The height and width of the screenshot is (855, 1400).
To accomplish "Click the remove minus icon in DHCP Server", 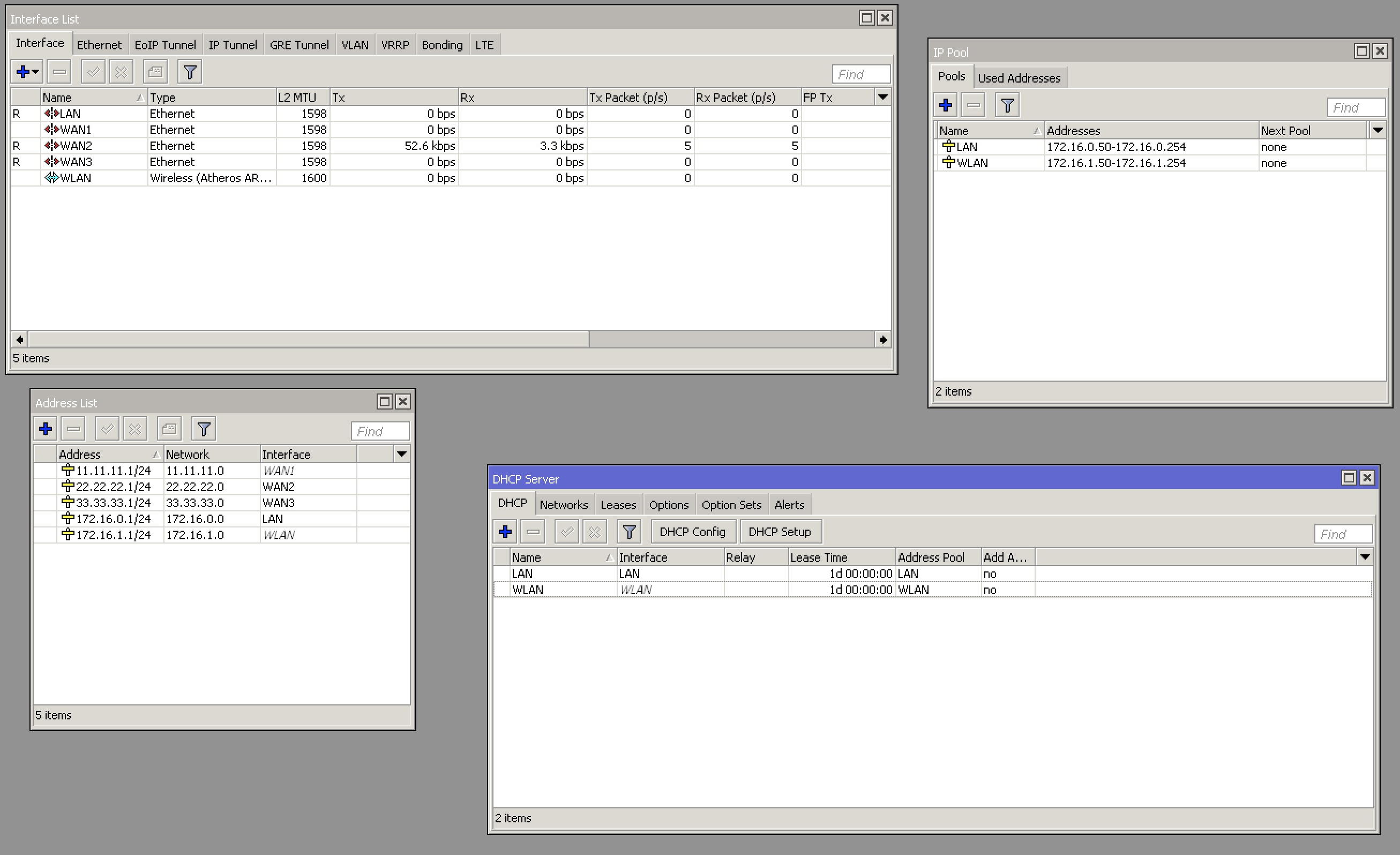I will tap(533, 532).
